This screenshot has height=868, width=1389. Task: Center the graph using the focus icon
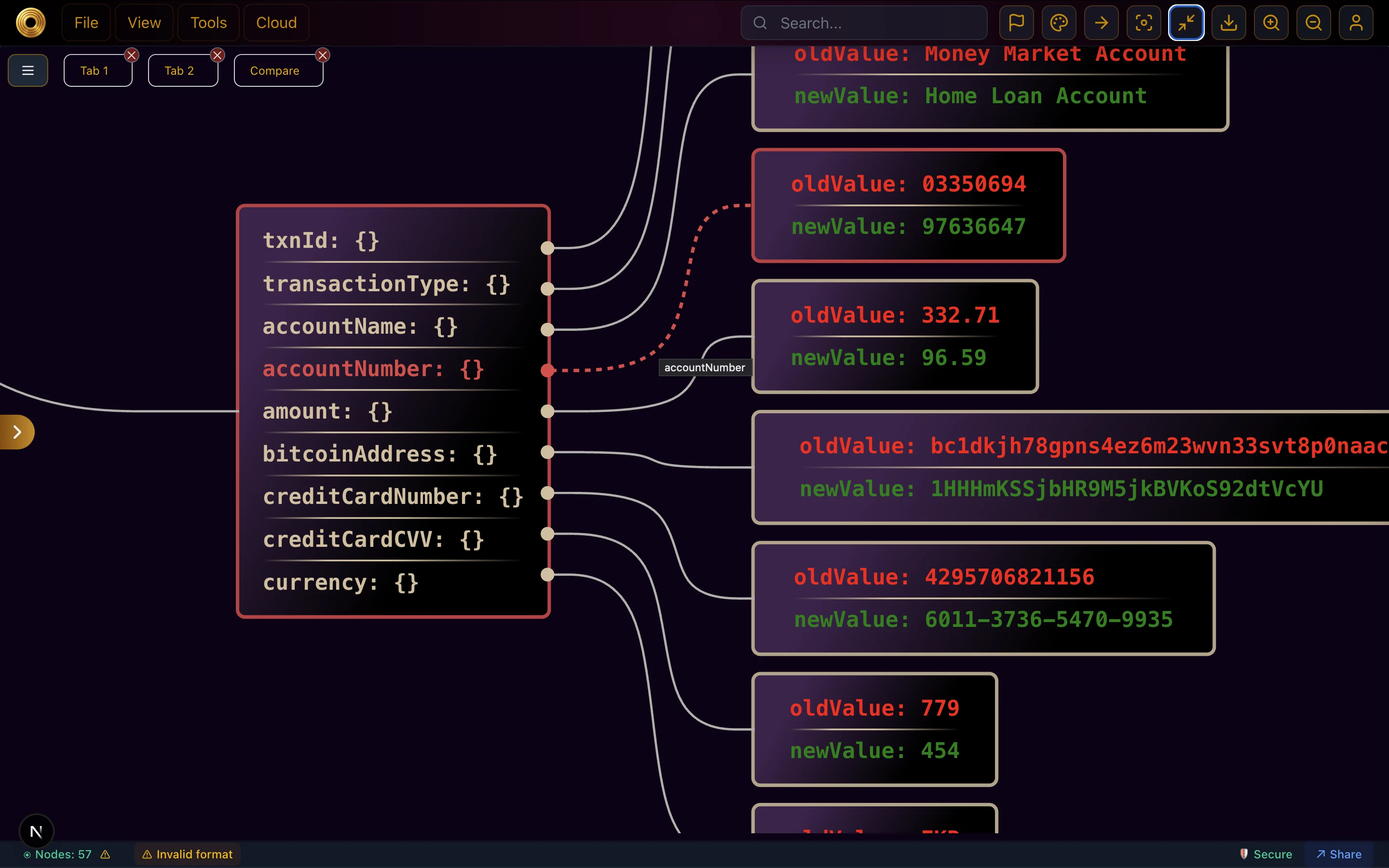[1143, 22]
